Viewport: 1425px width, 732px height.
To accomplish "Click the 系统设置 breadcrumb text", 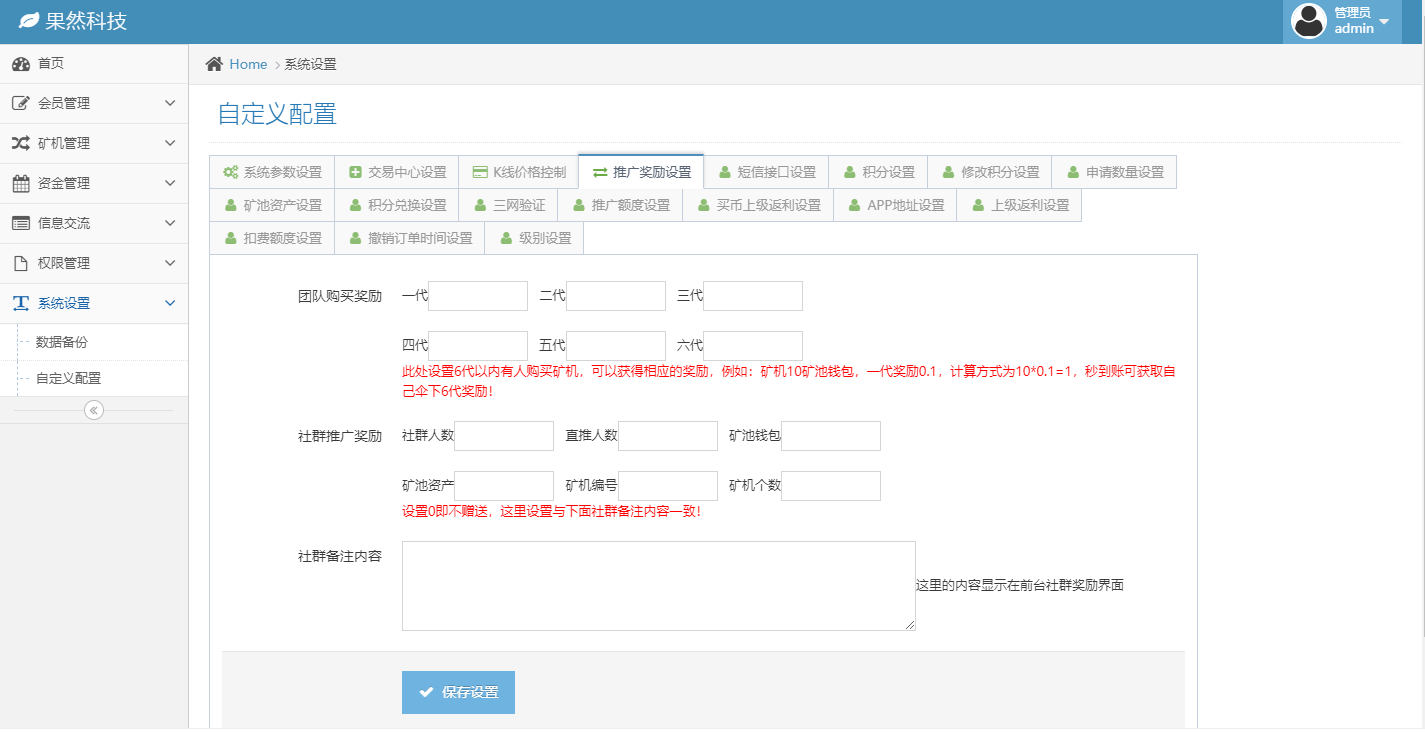I will coord(311,65).
